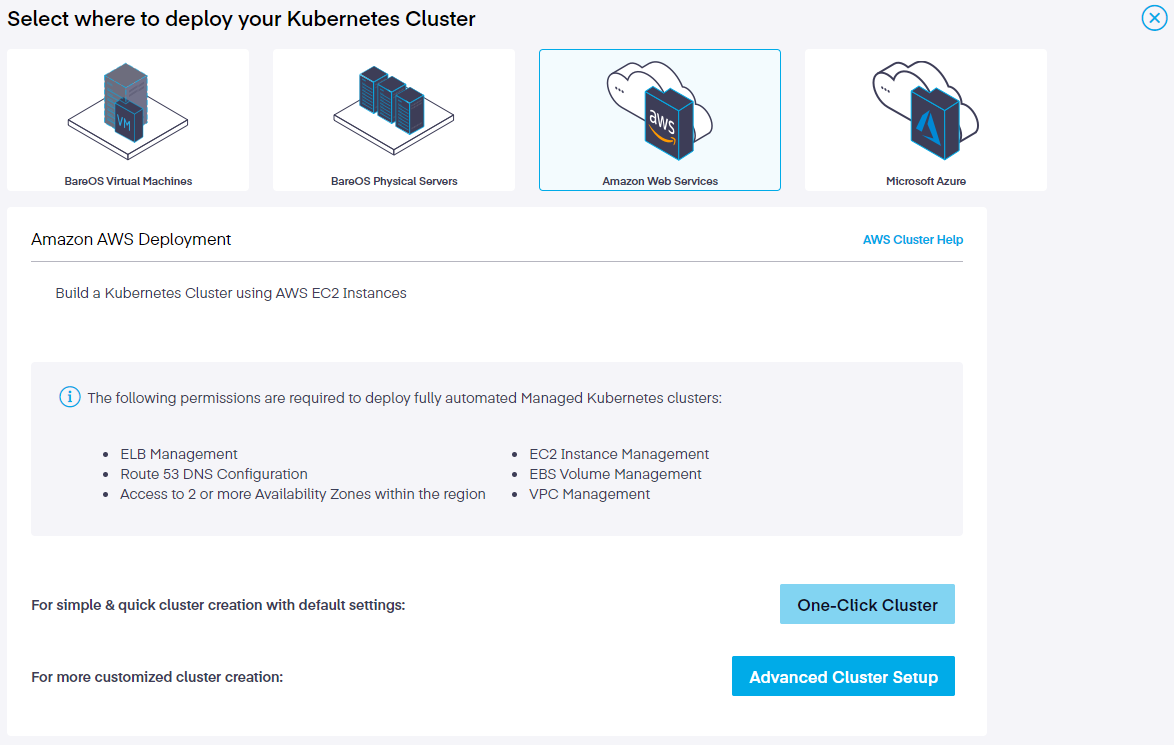Click the Amazon AWS Deployment heading

click(x=131, y=240)
